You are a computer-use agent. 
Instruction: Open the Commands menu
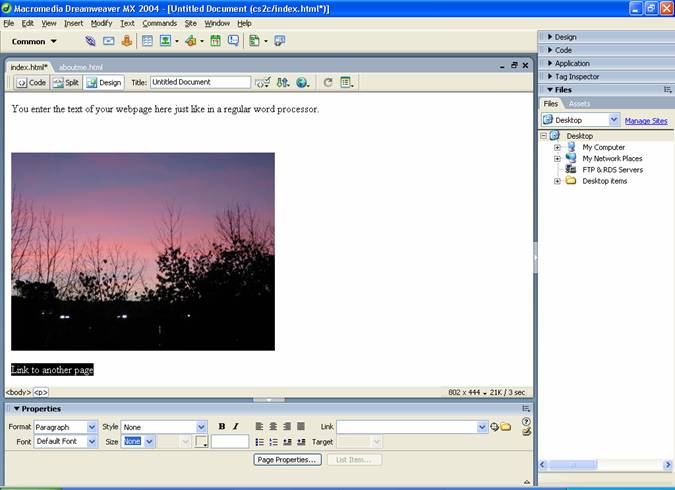[159, 23]
